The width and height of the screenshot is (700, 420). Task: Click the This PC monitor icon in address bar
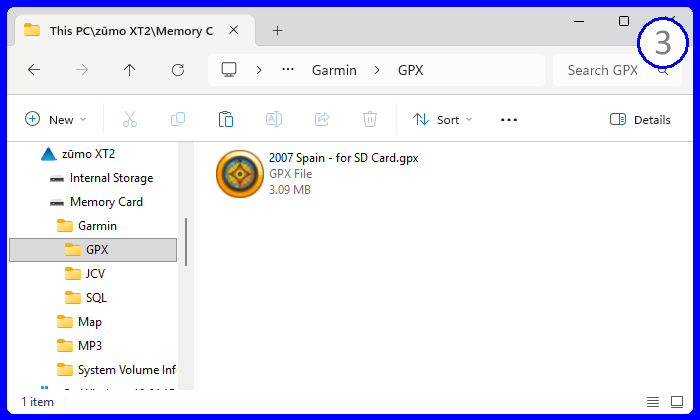coord(229,70)
